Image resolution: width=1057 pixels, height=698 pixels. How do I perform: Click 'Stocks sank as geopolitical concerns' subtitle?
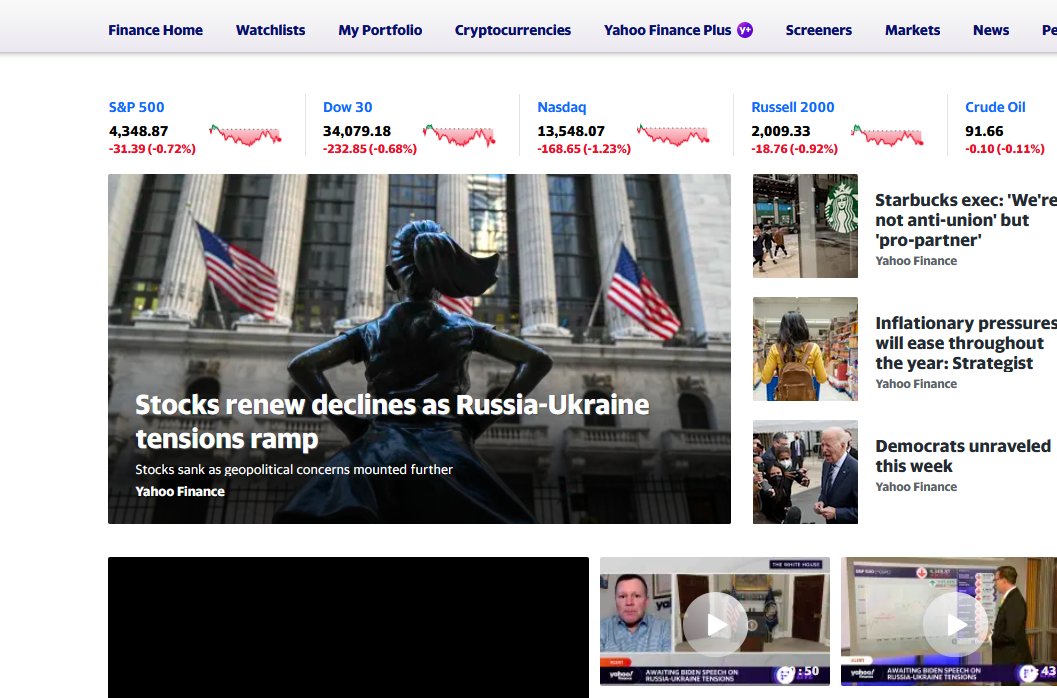[x=294, y=469]
